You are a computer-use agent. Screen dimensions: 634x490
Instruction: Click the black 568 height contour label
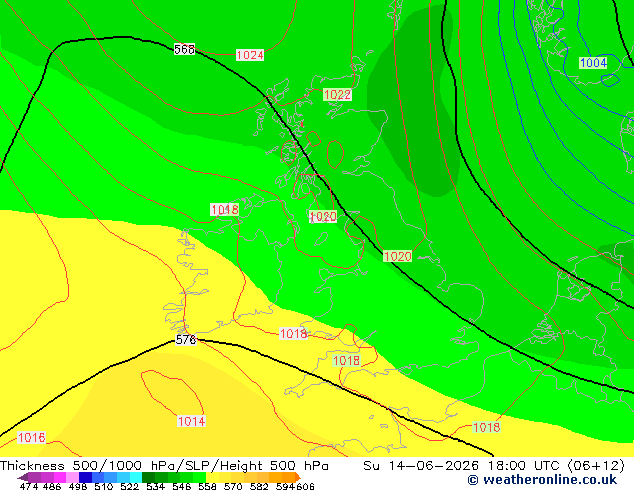click(x=184, y=49)
